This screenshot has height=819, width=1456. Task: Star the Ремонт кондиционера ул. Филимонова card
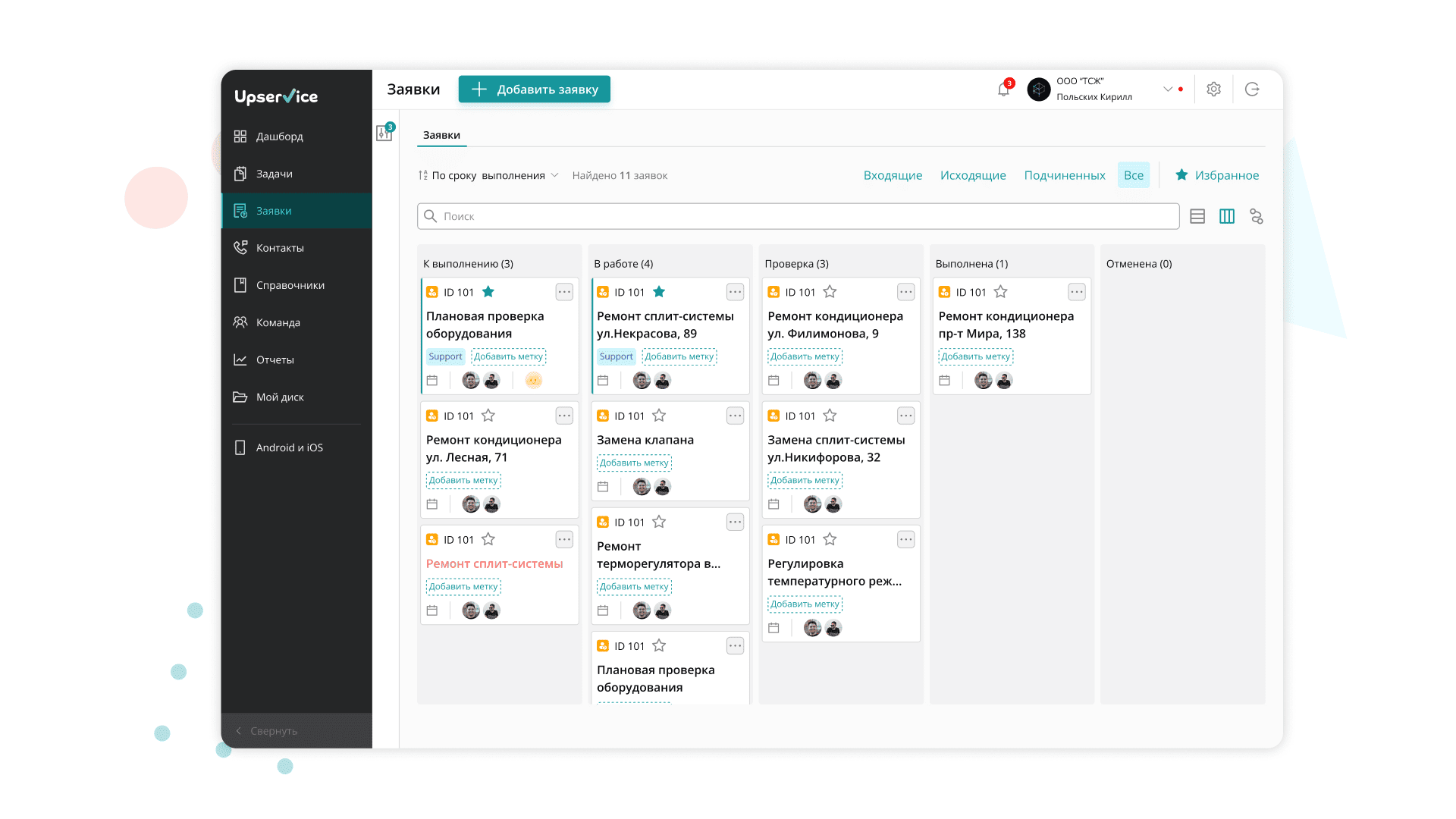tap(830, 292)
